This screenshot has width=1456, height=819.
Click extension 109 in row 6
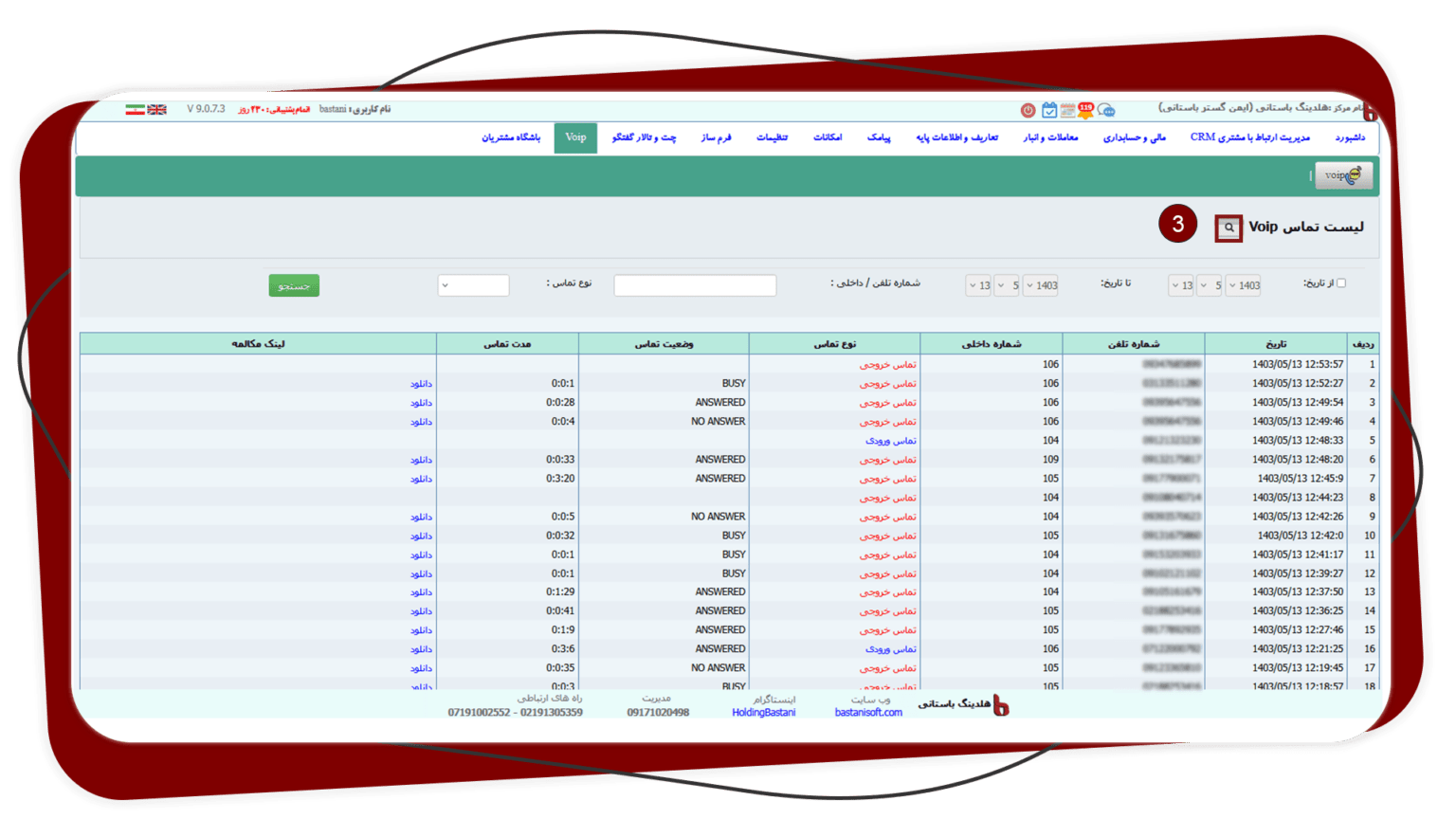pyautogui.click(x=1050, y=460)
